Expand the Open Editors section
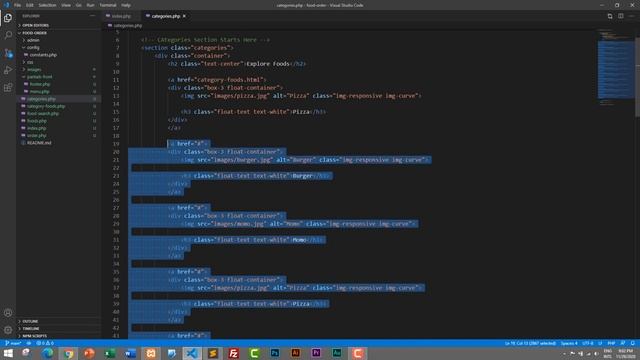This screenshot has width=640, height=360. (x=36, y=25)
